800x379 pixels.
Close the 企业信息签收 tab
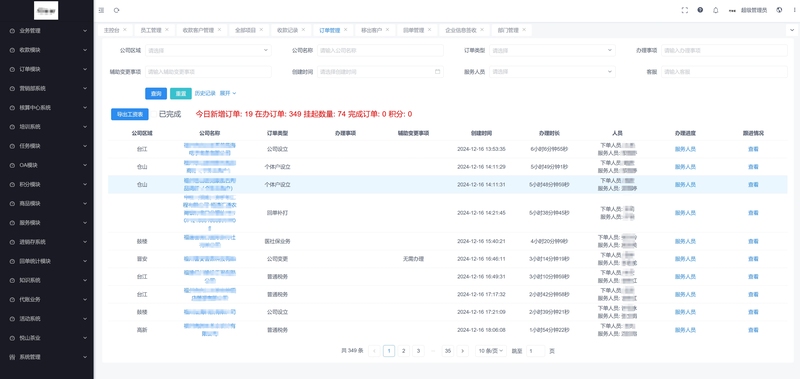pos(482,30)
